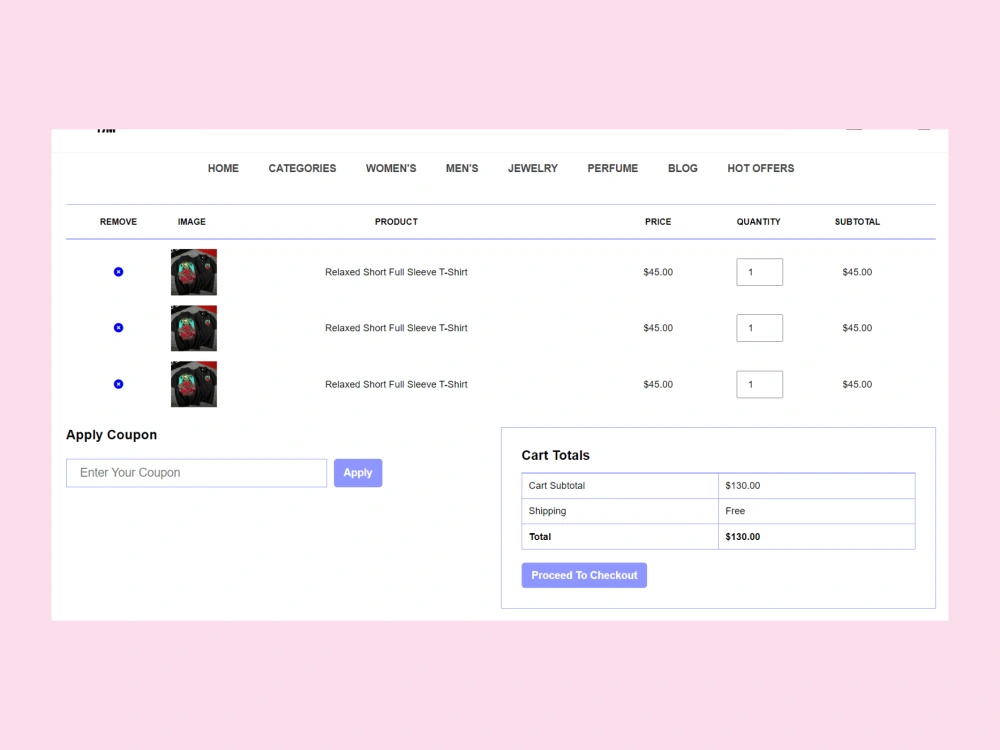1000x750 pixels.
Task: Click the REMOVE column header
Action: pos(118,222)
